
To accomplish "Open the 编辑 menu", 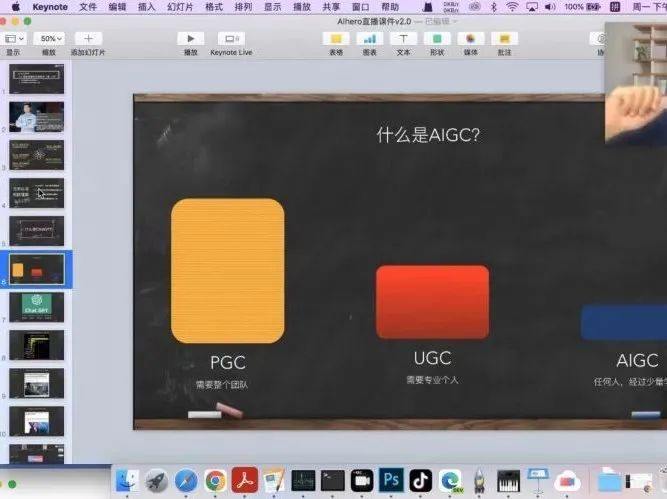I will click(117, 7).
